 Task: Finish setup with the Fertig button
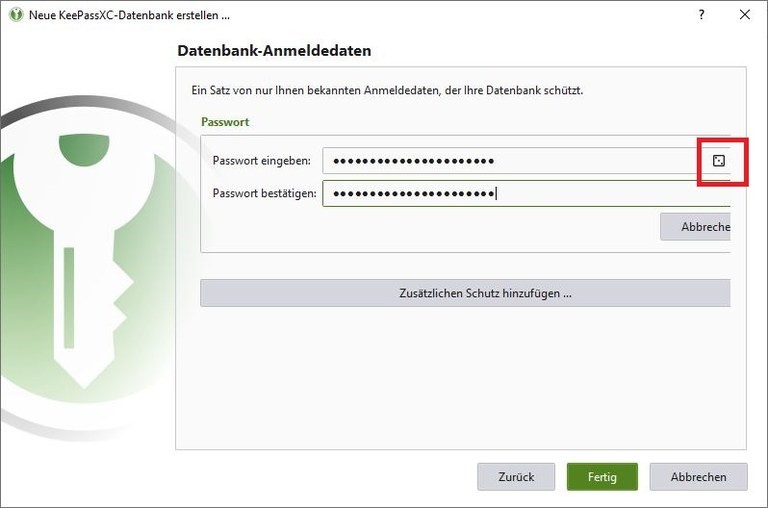pyautogui.click(x=602, y=477)
